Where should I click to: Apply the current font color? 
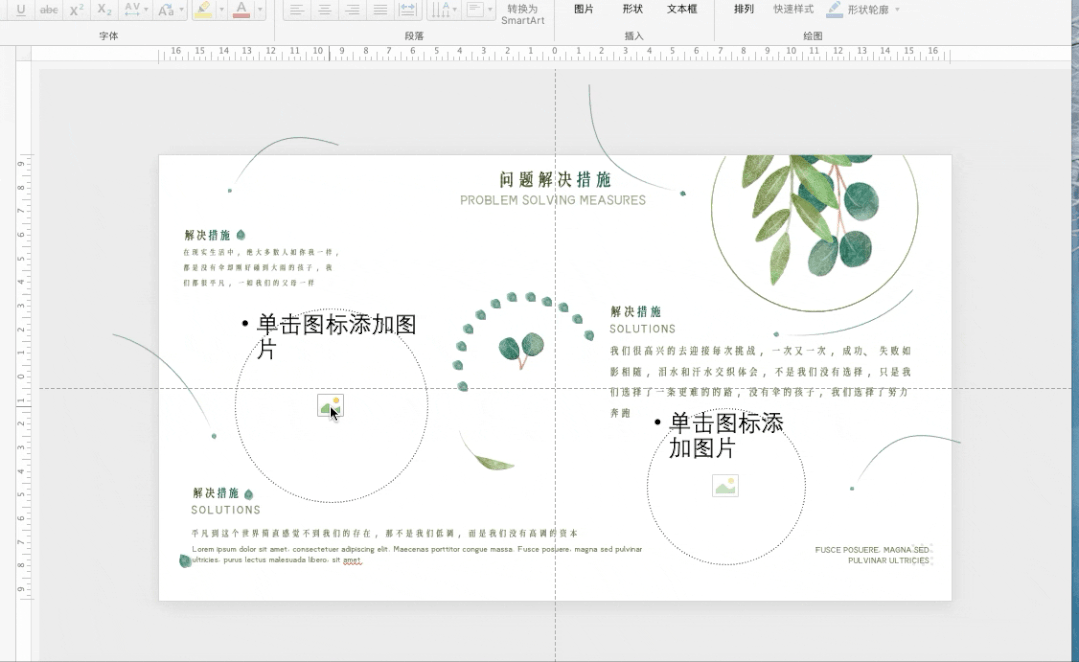240,10
